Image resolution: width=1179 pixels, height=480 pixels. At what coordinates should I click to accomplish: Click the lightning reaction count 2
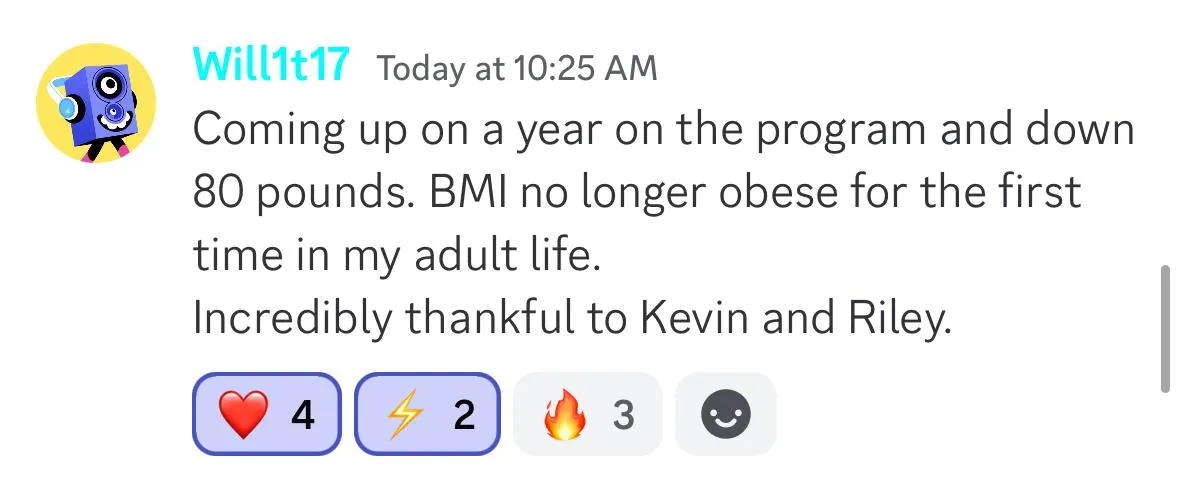click(464, 415)
